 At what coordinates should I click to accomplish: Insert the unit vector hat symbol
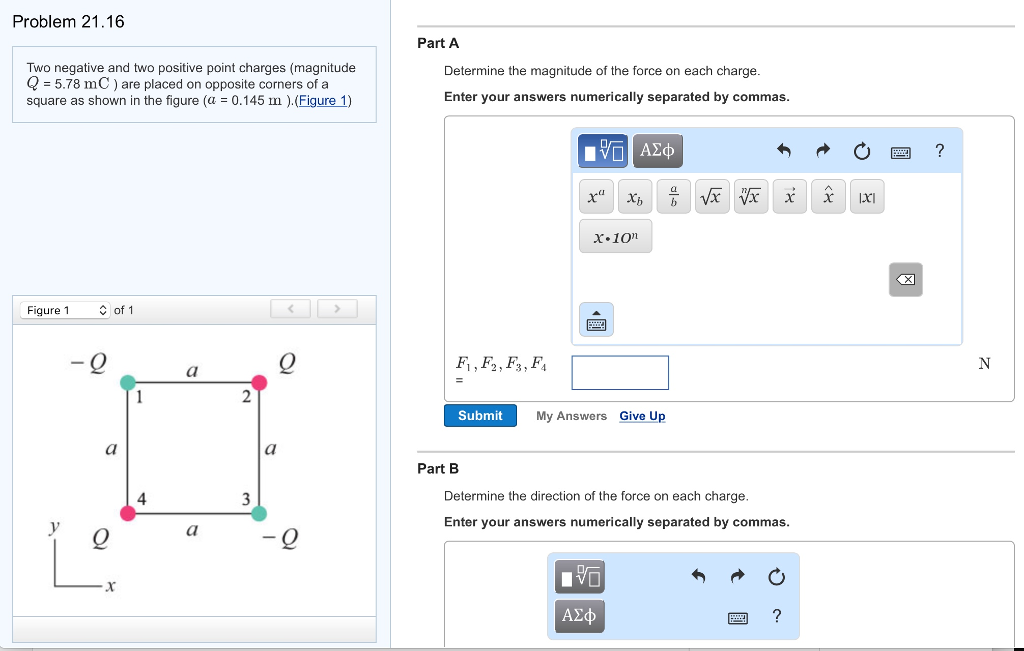pyautogui.click(x=828, y=196)
